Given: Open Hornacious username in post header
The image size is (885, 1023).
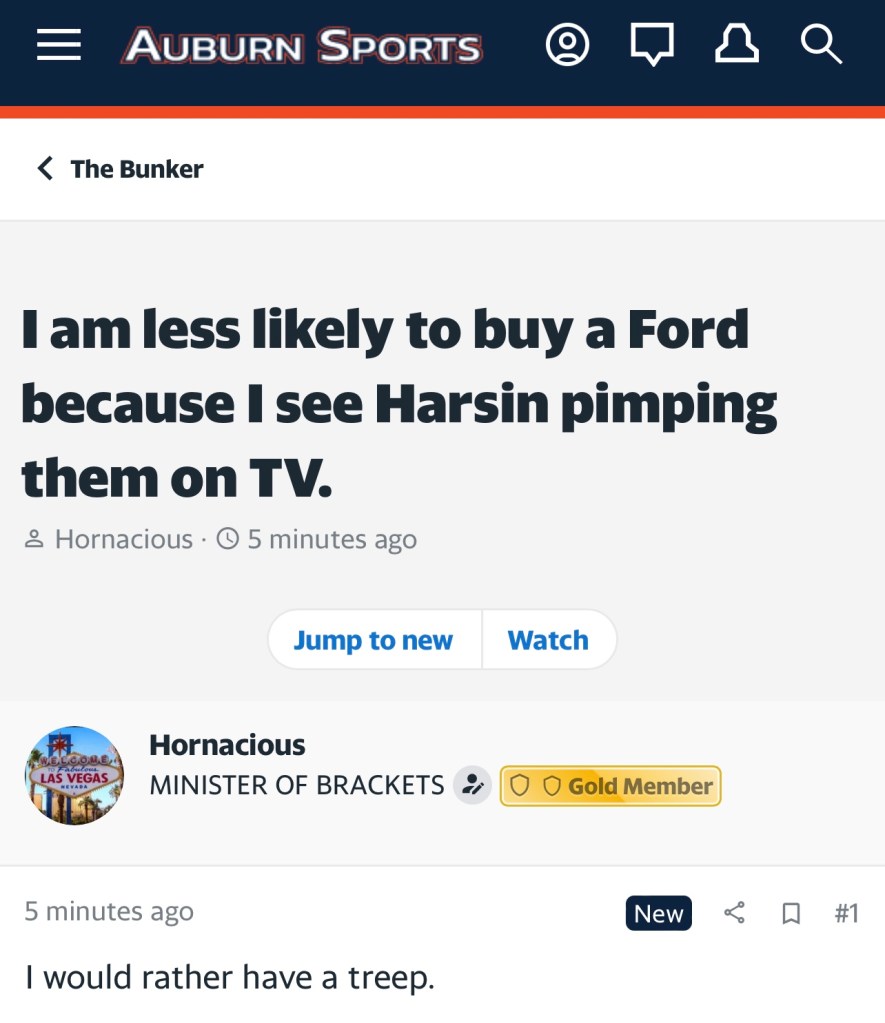Looking at the screenshot, I should (x=227, y=745).
